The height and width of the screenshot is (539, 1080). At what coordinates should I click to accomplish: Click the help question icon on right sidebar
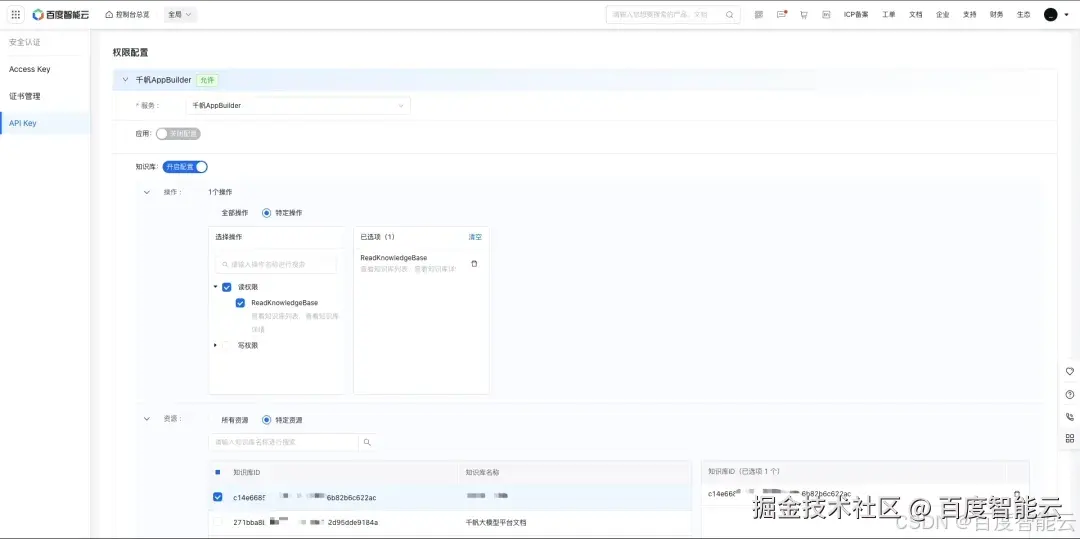(x=1070, y=394)
